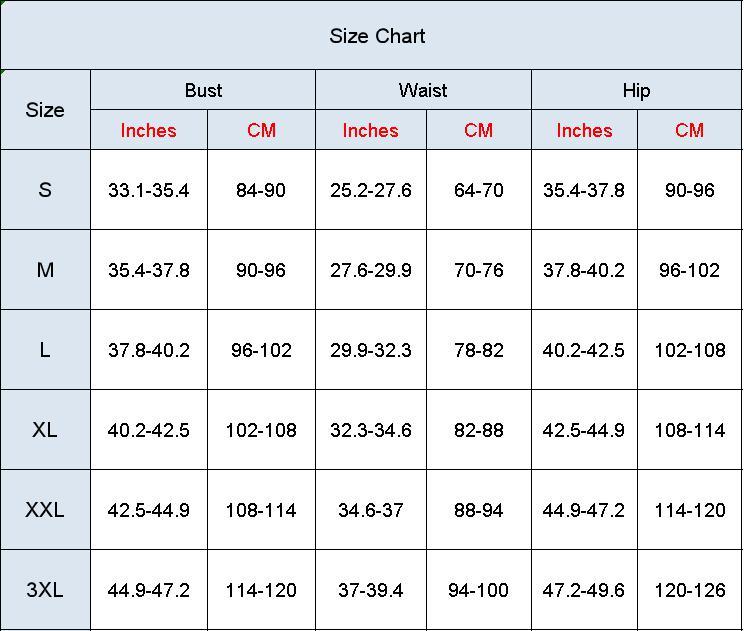Click the Inches subheader under Hip
744x631 pixels.
pyautogui.click(x=584, y=130)
